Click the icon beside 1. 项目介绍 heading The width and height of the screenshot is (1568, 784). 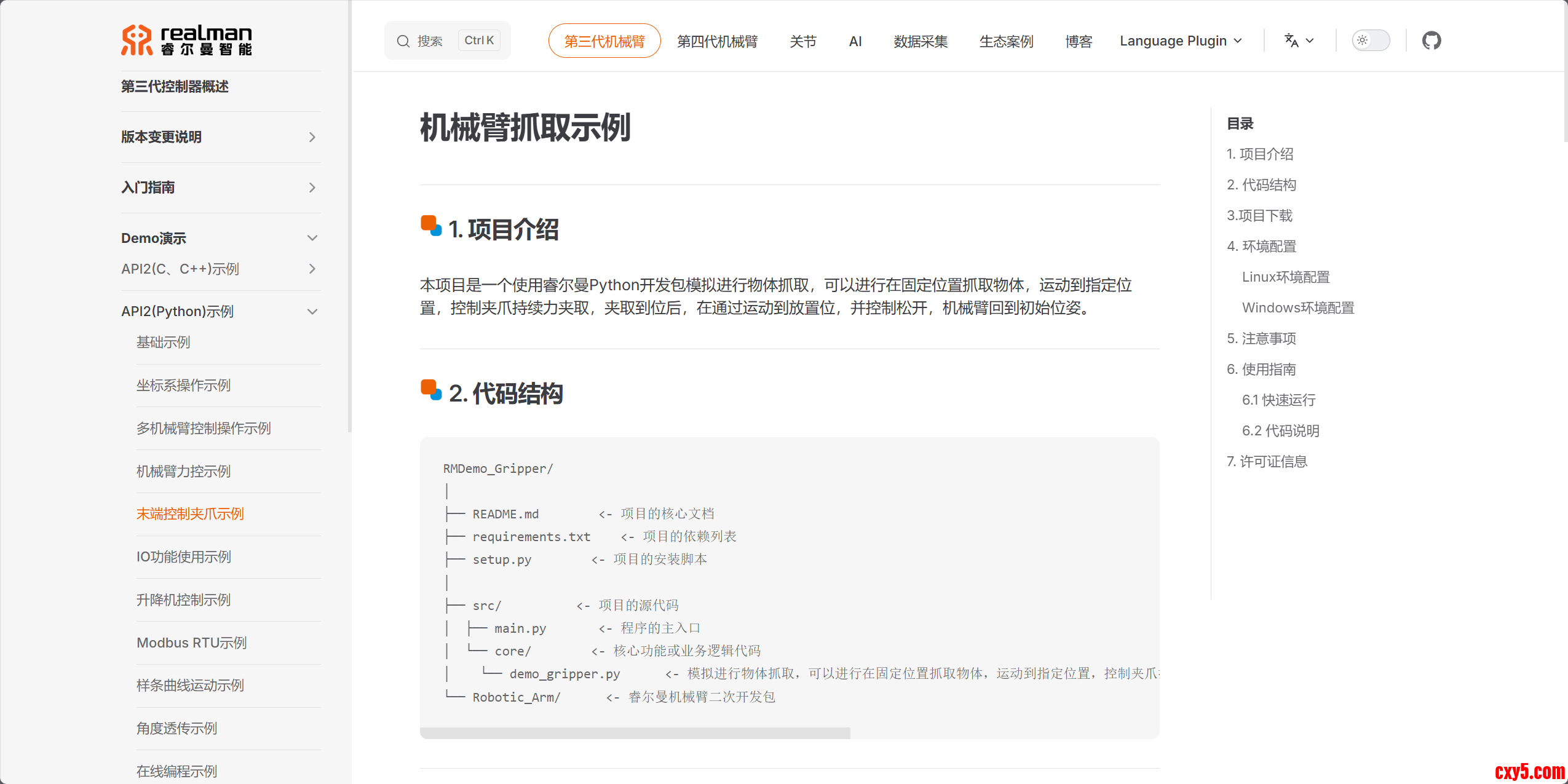[x=431, y=226]
